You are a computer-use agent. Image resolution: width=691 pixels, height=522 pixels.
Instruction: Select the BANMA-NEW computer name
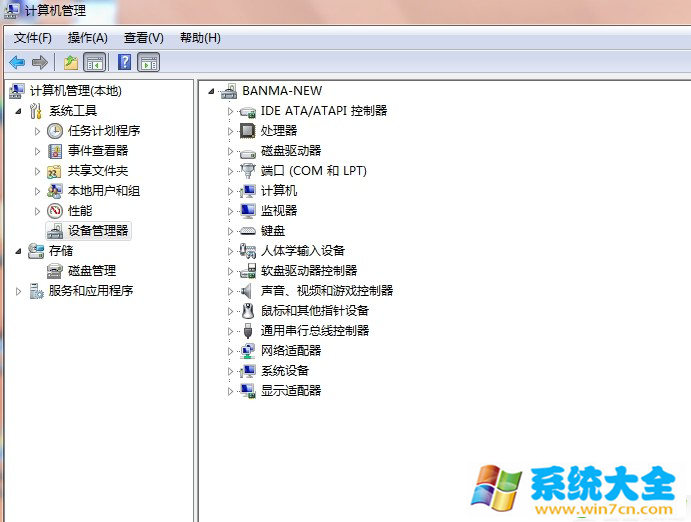pos(282,91)
